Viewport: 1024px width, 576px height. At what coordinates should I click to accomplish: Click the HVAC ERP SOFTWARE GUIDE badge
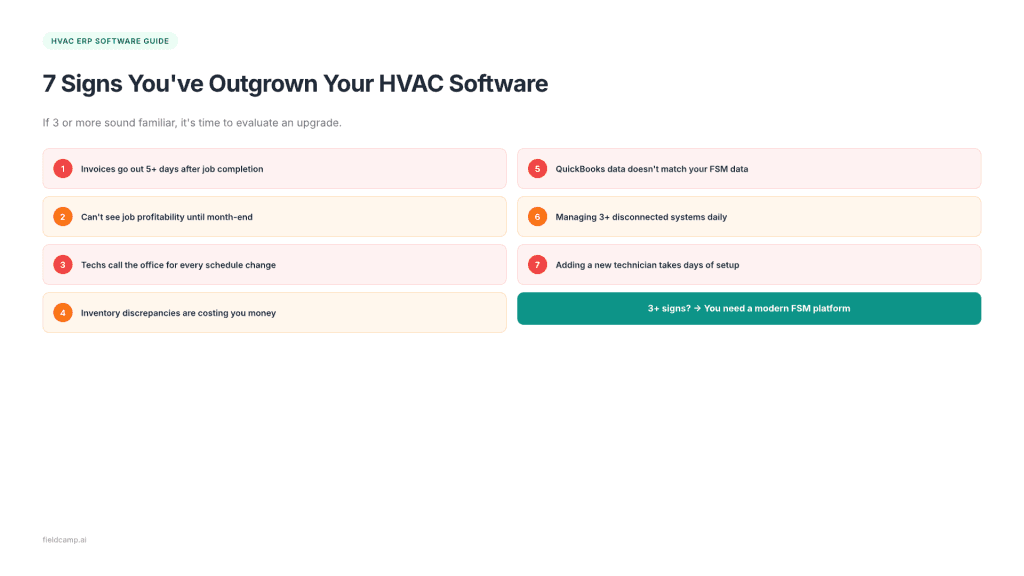[110, 41]
